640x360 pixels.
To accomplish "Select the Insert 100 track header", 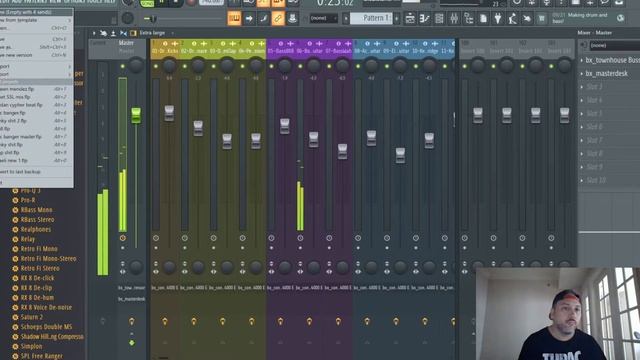I will 473,49.
